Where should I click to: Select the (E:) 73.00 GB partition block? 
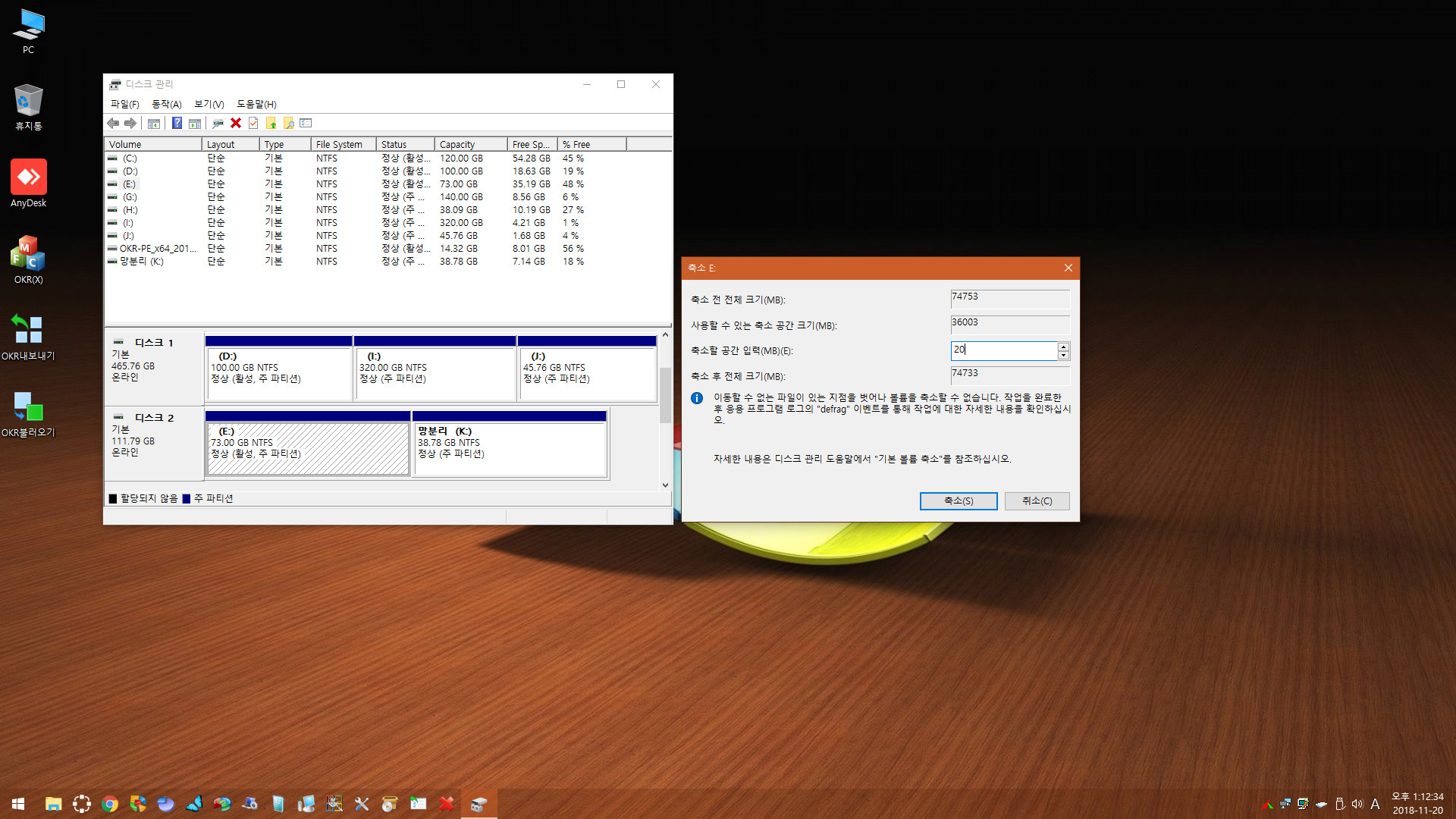308,444
